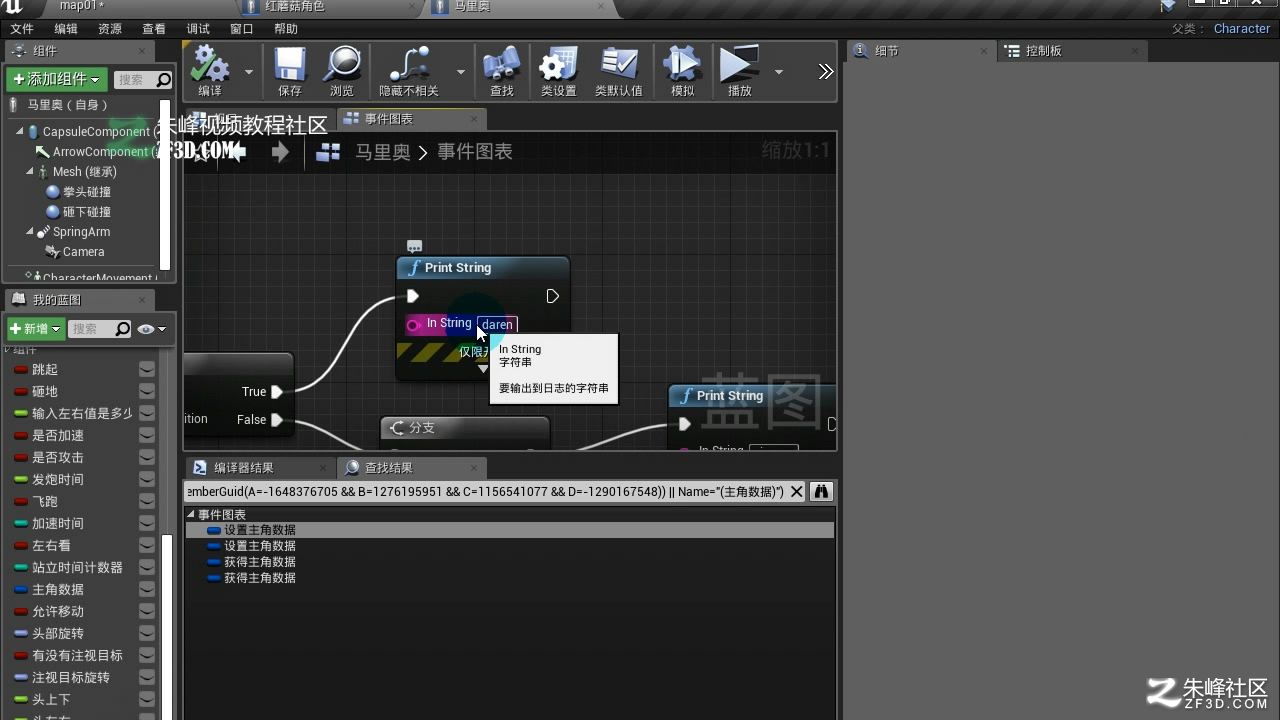Toggle visibility eye for variable 飞跑
Image resolution: width=1280 pixels, height=720 pixels.
tap(147, 502)
